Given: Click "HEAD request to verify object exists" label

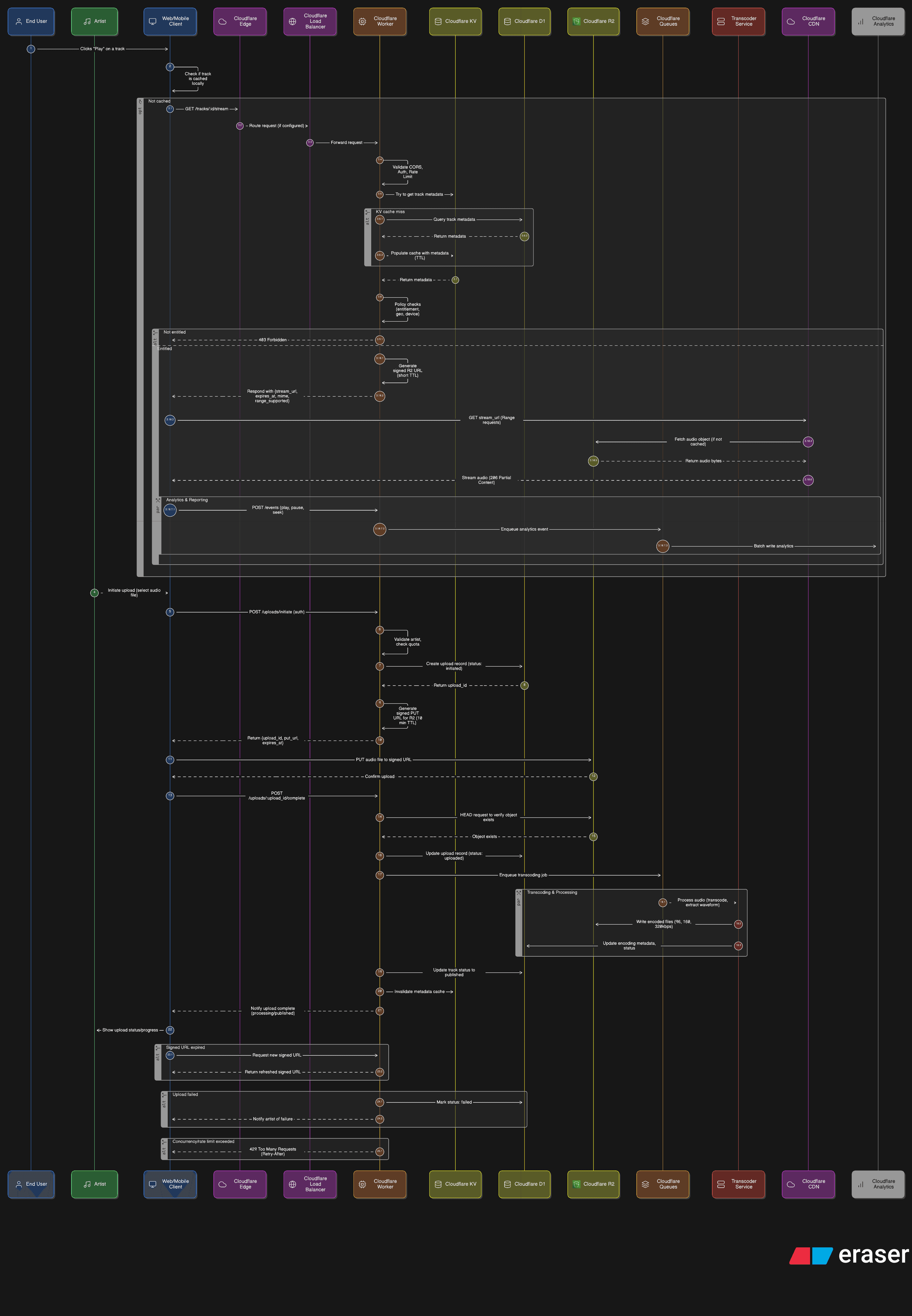Looking at the screenshot, I should click(x=489, y=817).
